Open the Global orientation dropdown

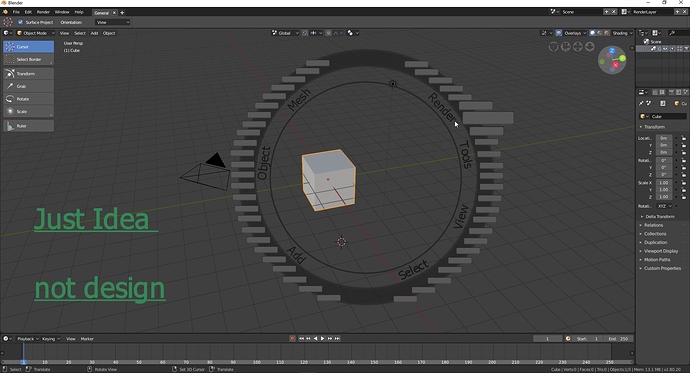click(x=285, y=33)
